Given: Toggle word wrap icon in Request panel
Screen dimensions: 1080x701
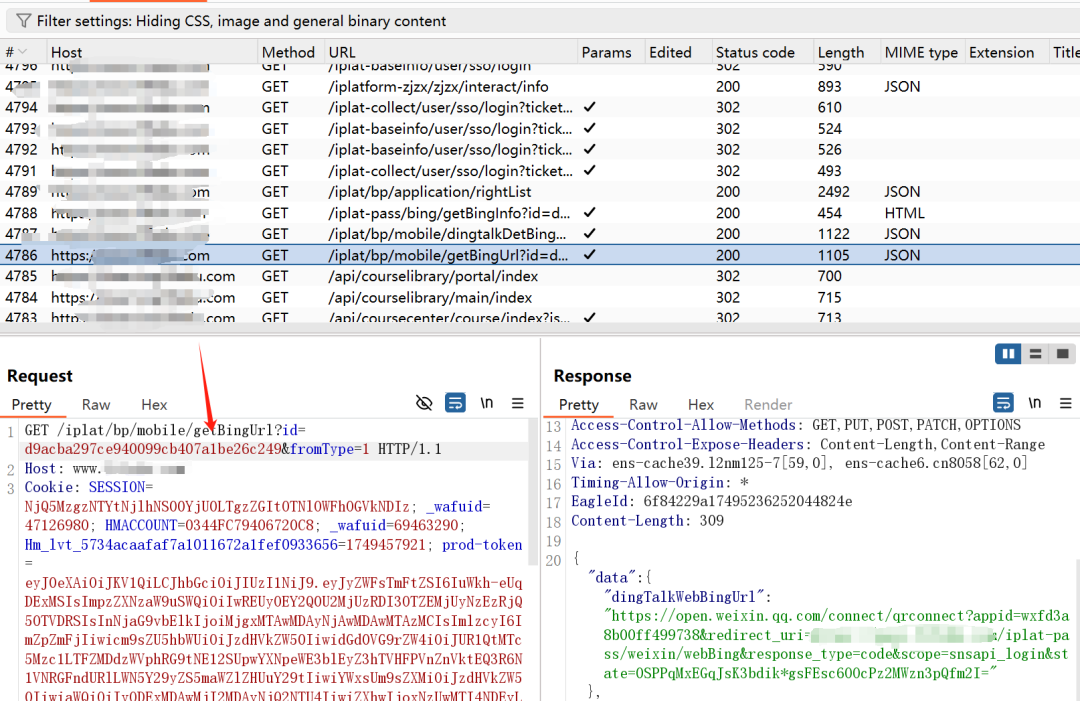Looking at the screenshot, I should pyautogui.click(x=455, y=403).
